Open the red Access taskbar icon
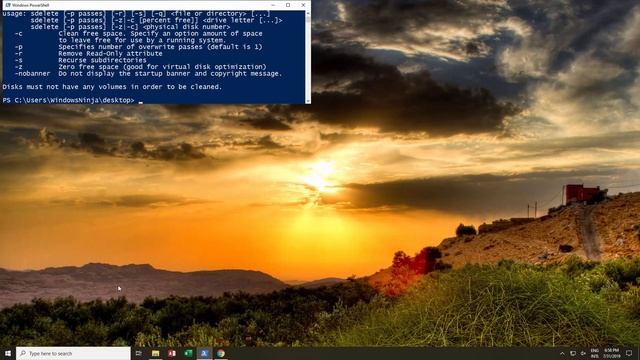Image resolution: width=640 pixels, height=360 pixels. point(172,353)
